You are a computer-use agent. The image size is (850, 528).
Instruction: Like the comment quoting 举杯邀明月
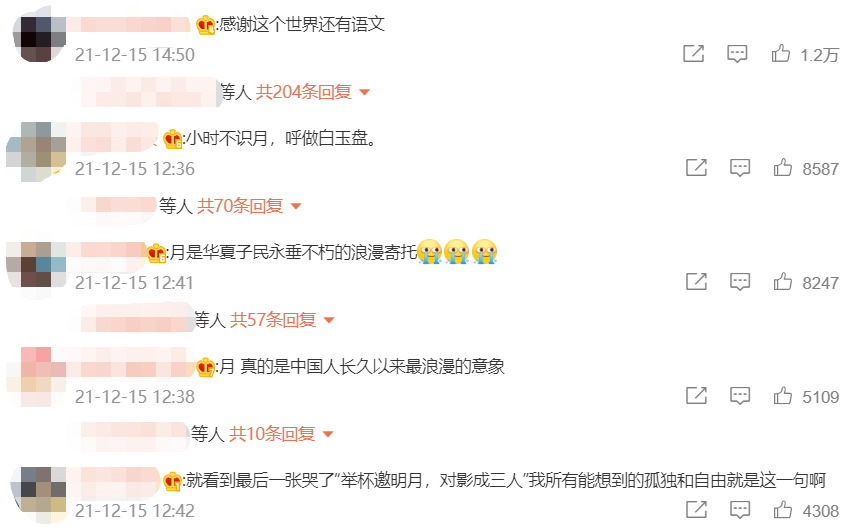pos(783,510)
